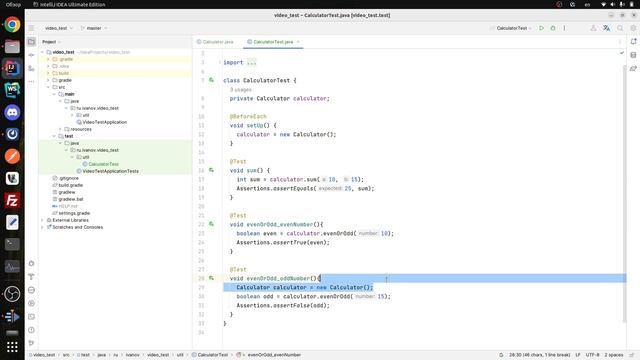
Task: Click the editor vertical scrollbar
Action: click(x=624, y=193)
